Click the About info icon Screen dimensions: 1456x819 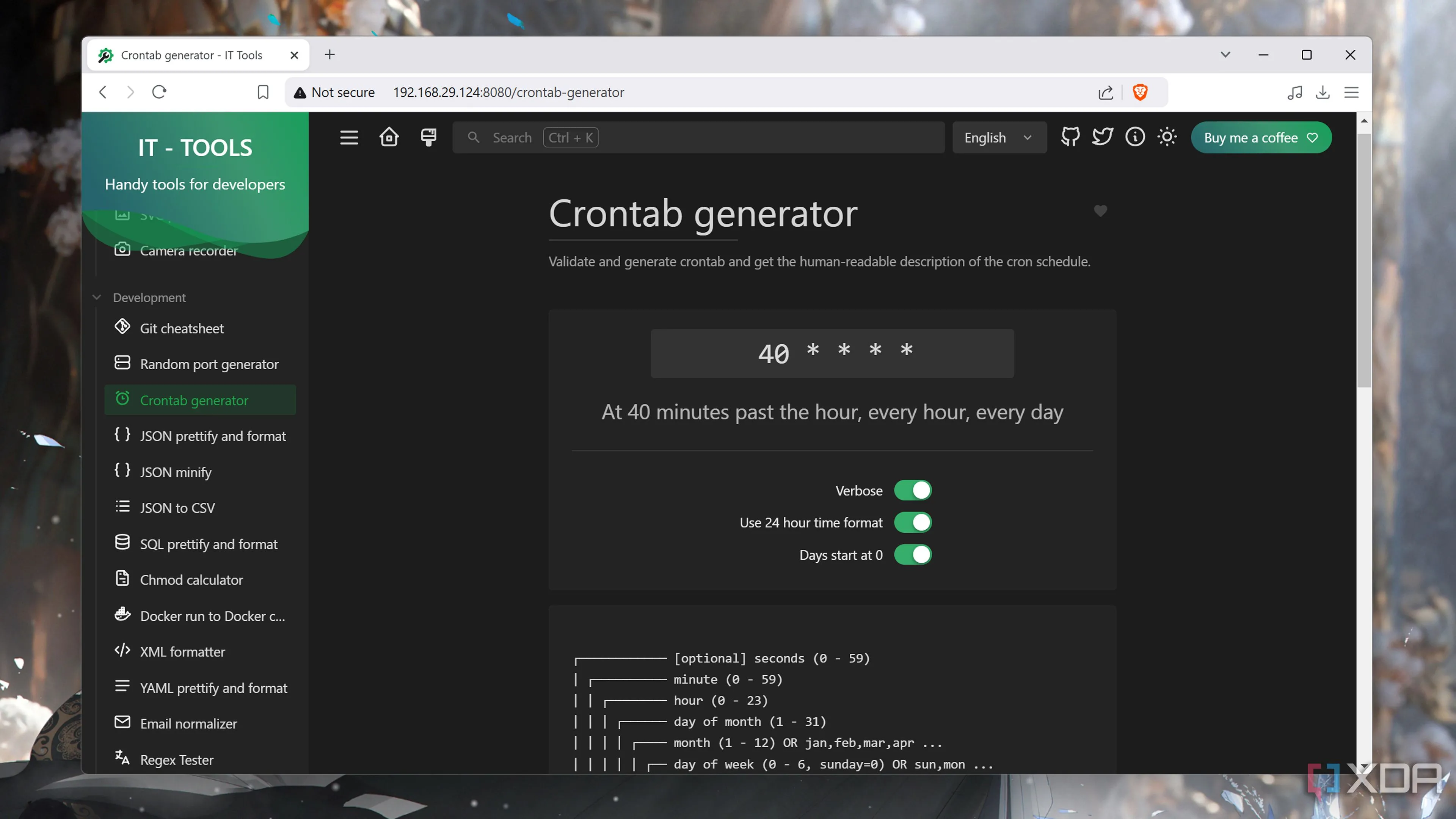point(1135,137)
